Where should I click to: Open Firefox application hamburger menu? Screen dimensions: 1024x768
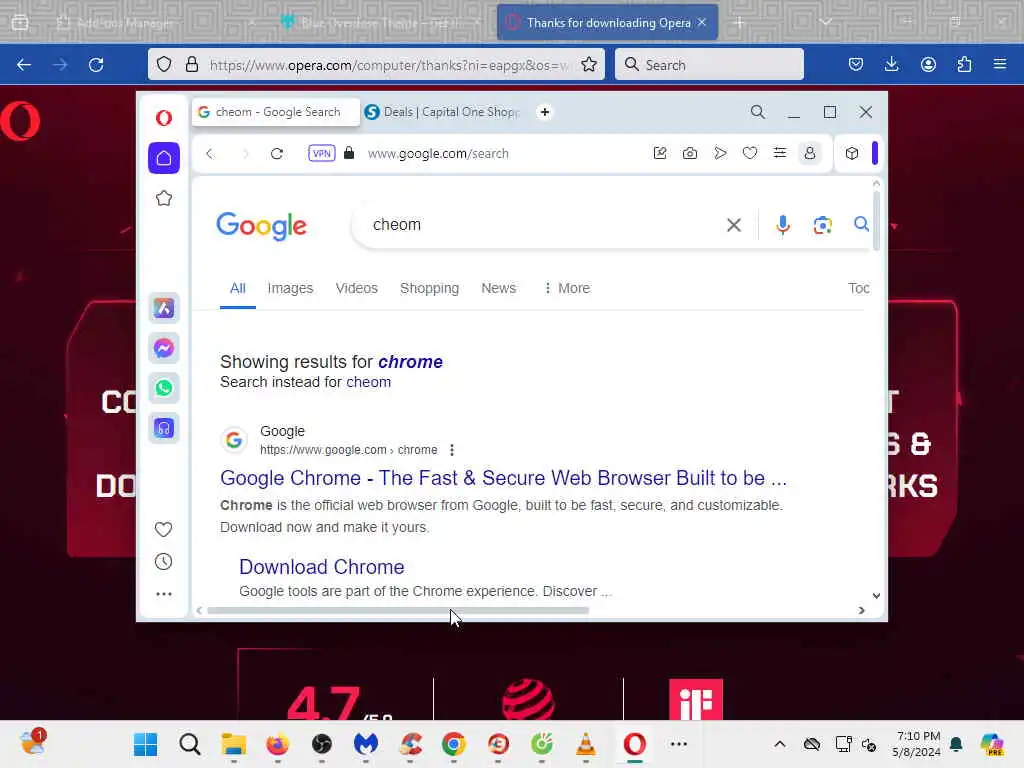[x=1000, y=65]
